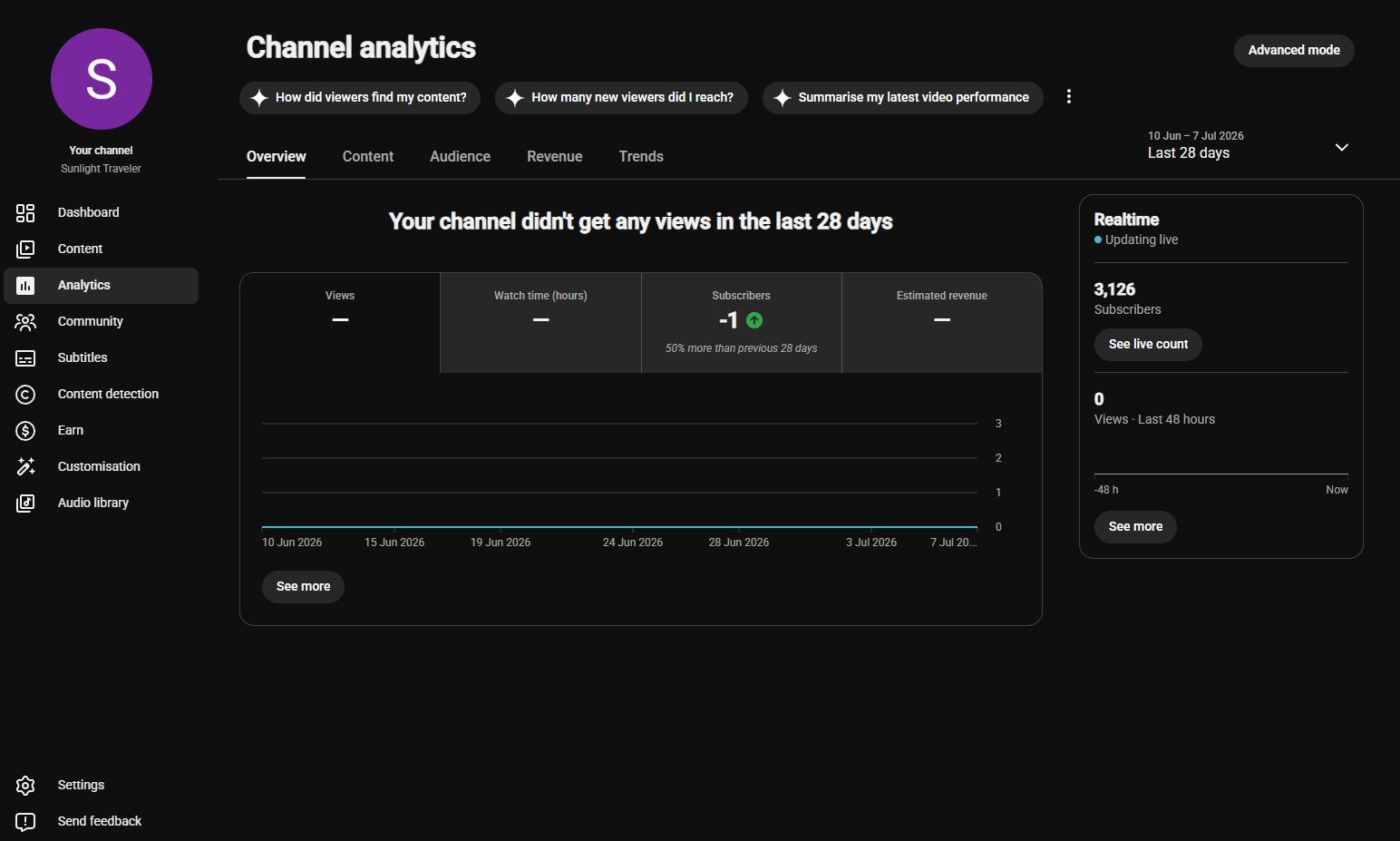Click the purple S channel avatar
Image resolution: width=1400 pixels, height=841 pixels.
(x=102, y=79)
